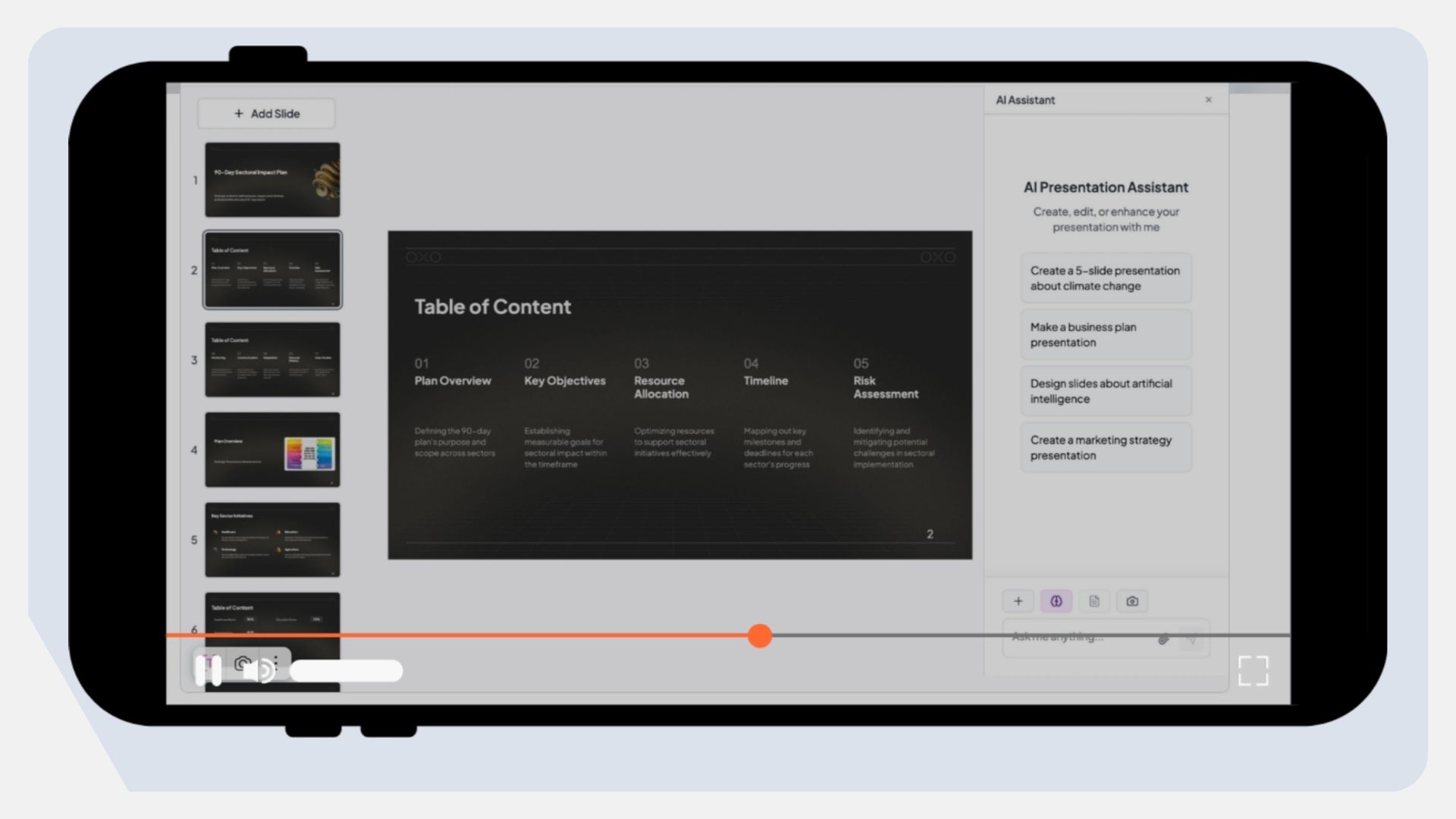Enter fullscreen with the video expand icon
The width and height of the screenshot is (1456, 819).
1253,670
